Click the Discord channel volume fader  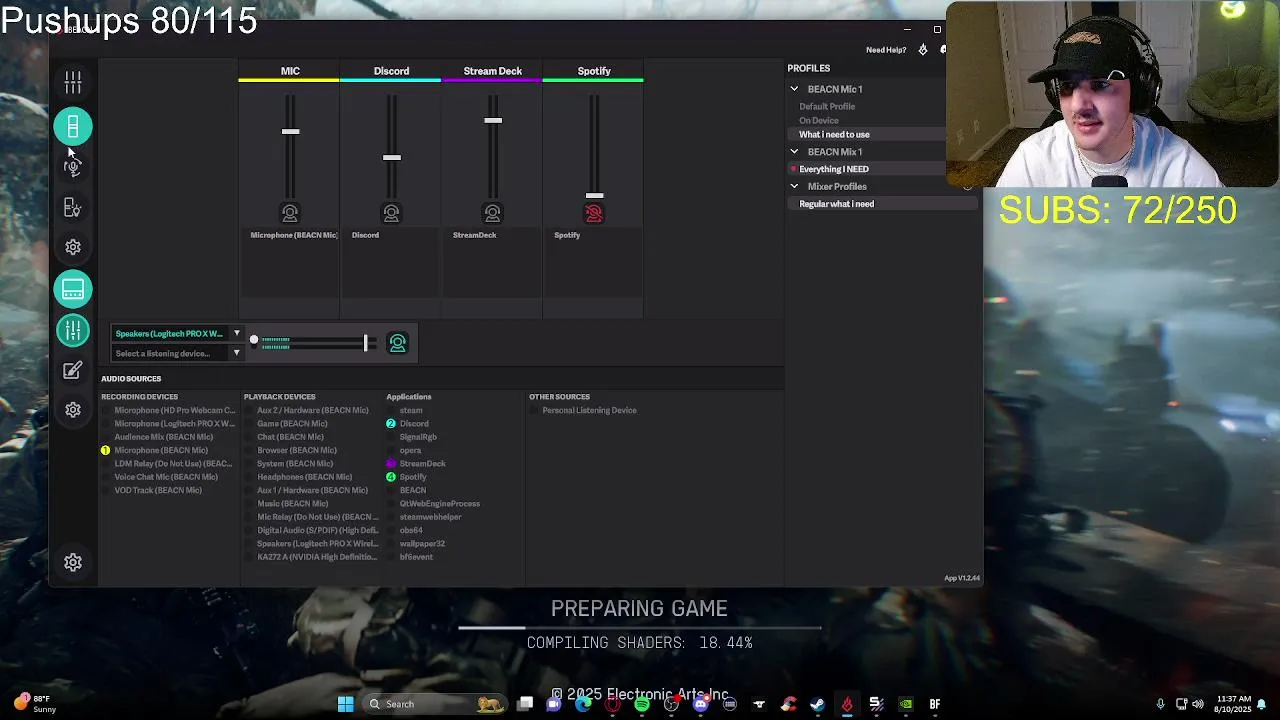[391, 157]
